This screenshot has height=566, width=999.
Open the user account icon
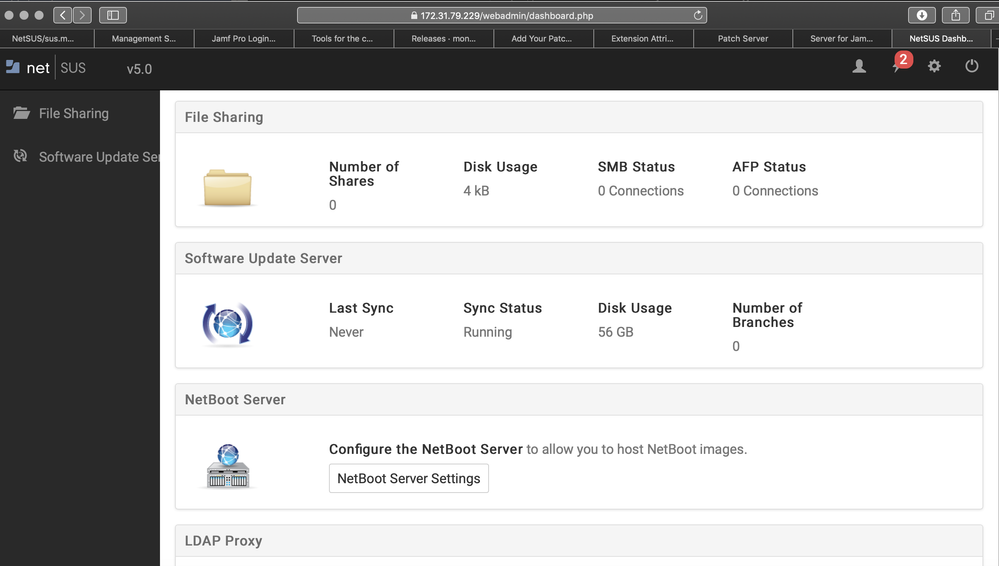859,66
